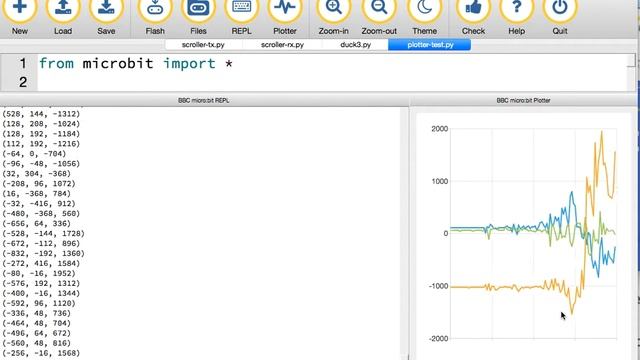Screen dimensions: 640x360
Task: Click REPL line (-656, 64, 336)
Action: (x=36, y=224)
